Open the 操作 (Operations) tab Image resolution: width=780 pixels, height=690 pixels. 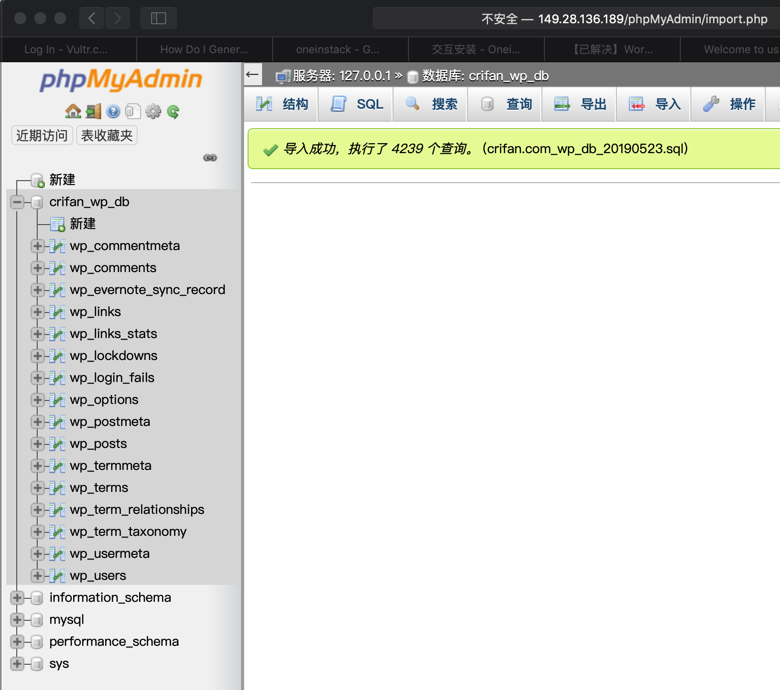click(728, 104)
